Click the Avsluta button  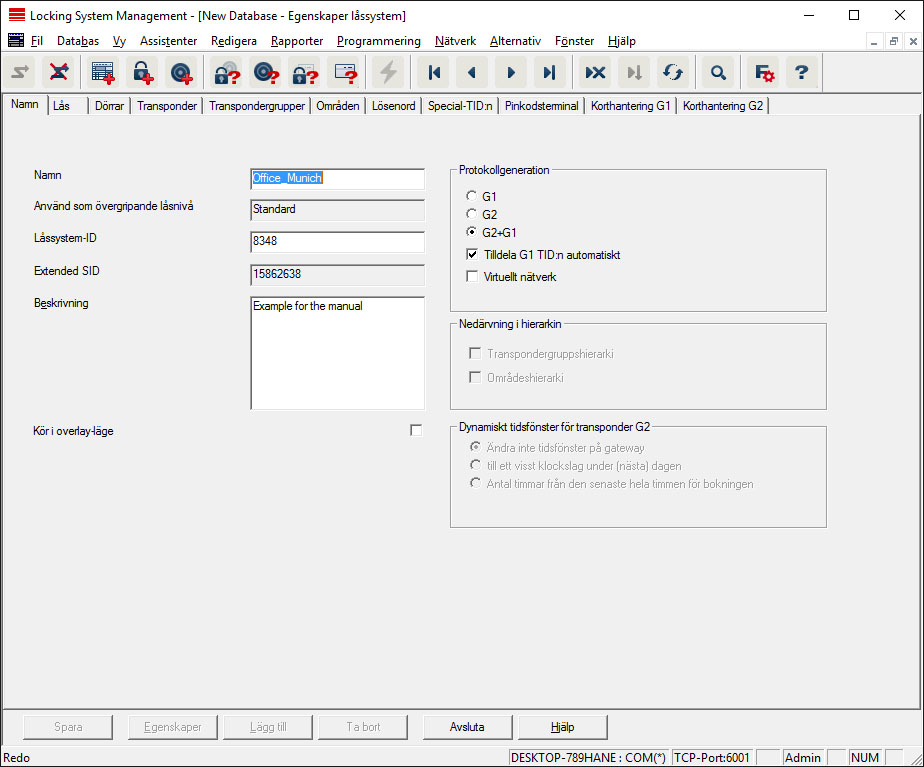pyautogui.click(x=467, y=727)
